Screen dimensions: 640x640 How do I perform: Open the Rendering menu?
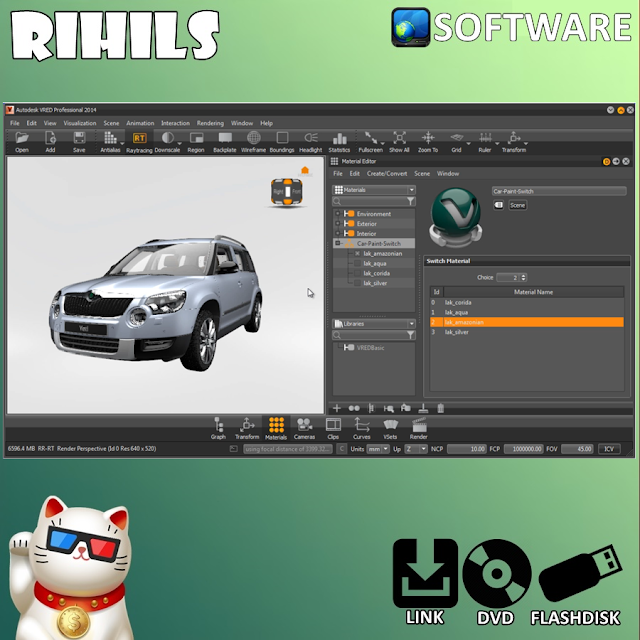click(210, 123)
